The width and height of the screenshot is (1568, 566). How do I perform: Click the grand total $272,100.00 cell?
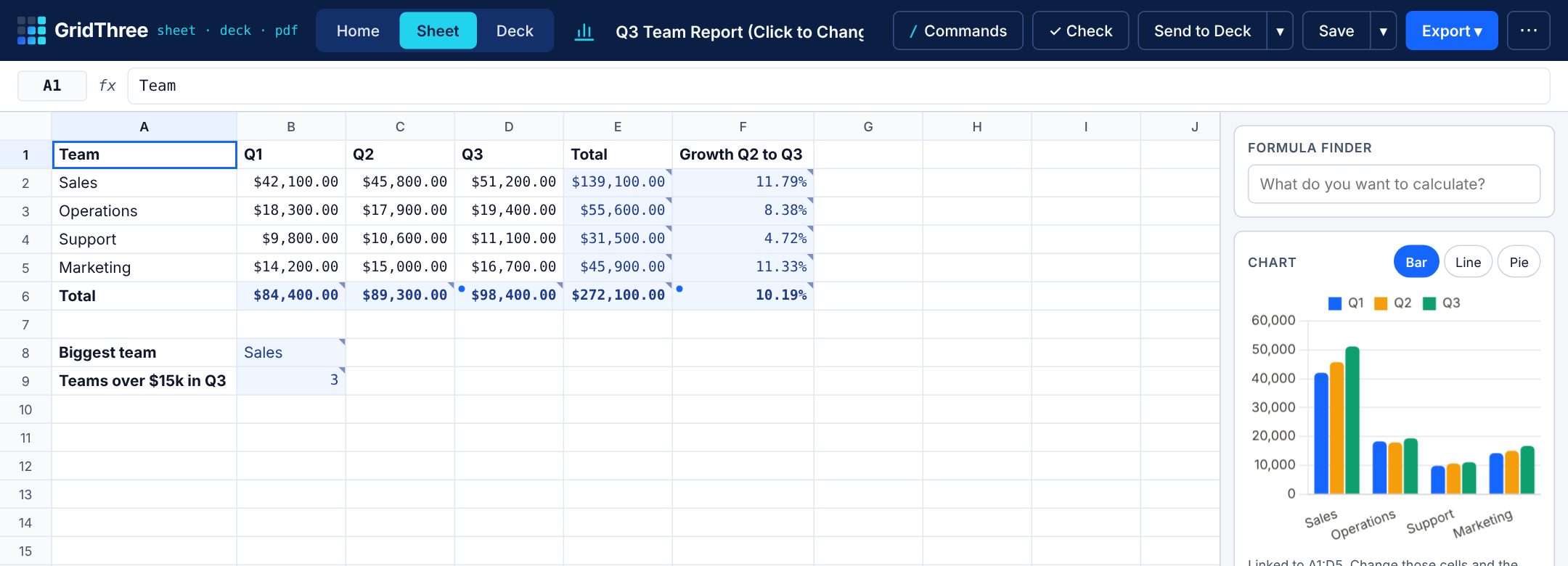[x=618, y=296]
